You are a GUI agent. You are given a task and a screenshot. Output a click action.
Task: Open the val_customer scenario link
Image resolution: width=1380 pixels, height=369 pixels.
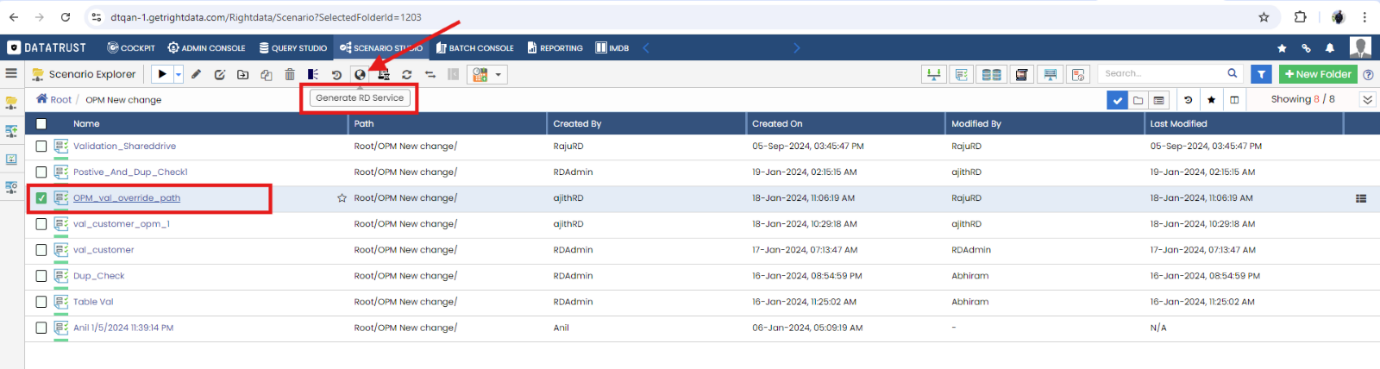(x=103, y=250)
